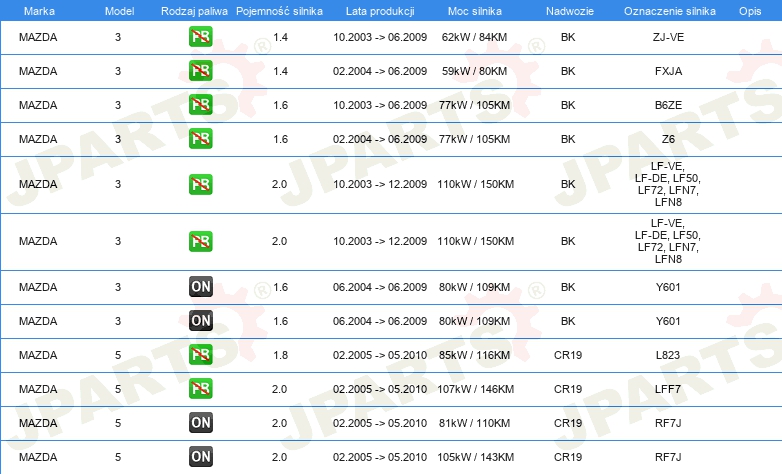Click the B6ZE engine designation
The image size is (782, 474).
click(x=668, y=105)
